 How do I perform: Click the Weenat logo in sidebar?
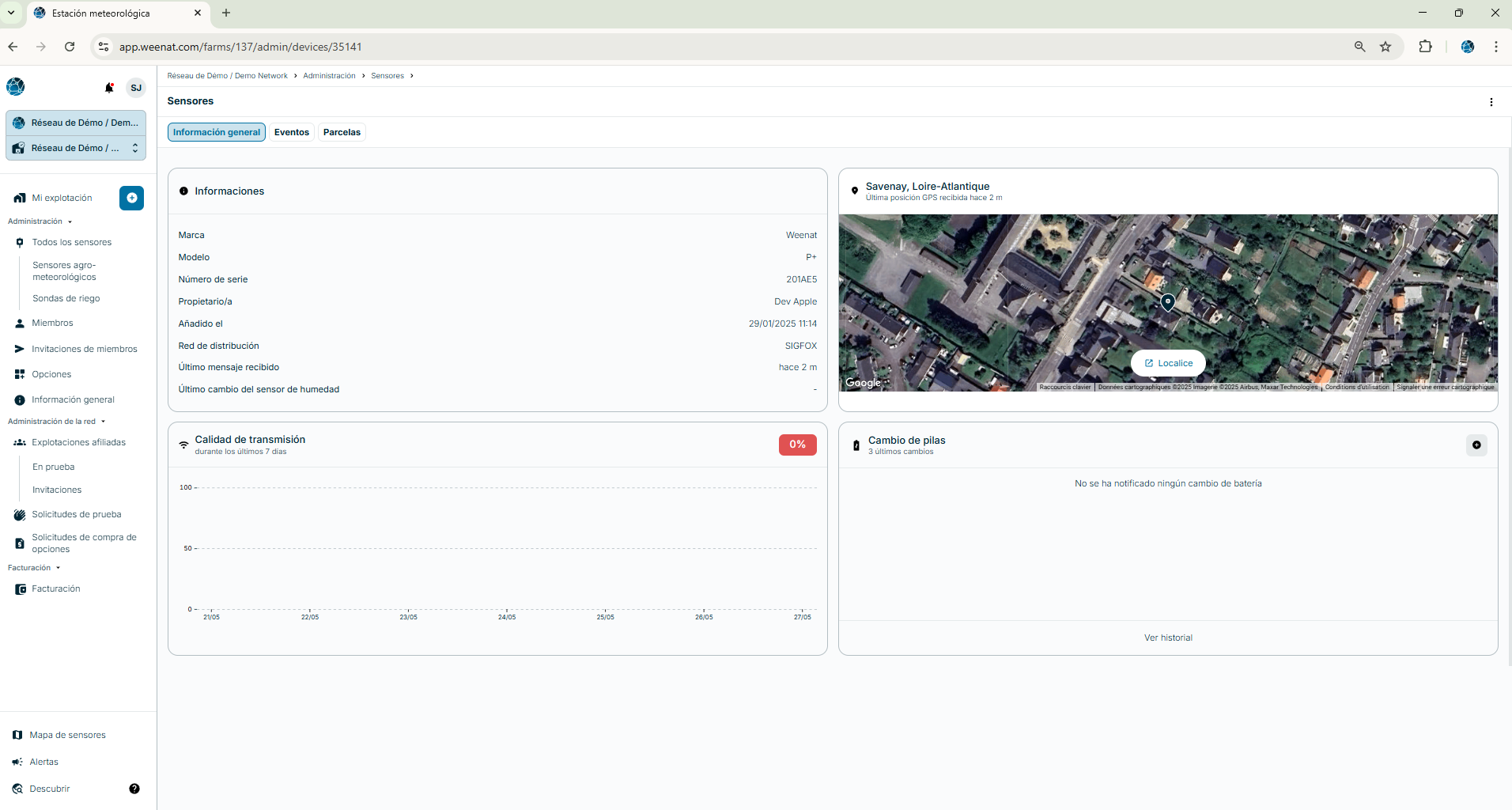point(15,86)
